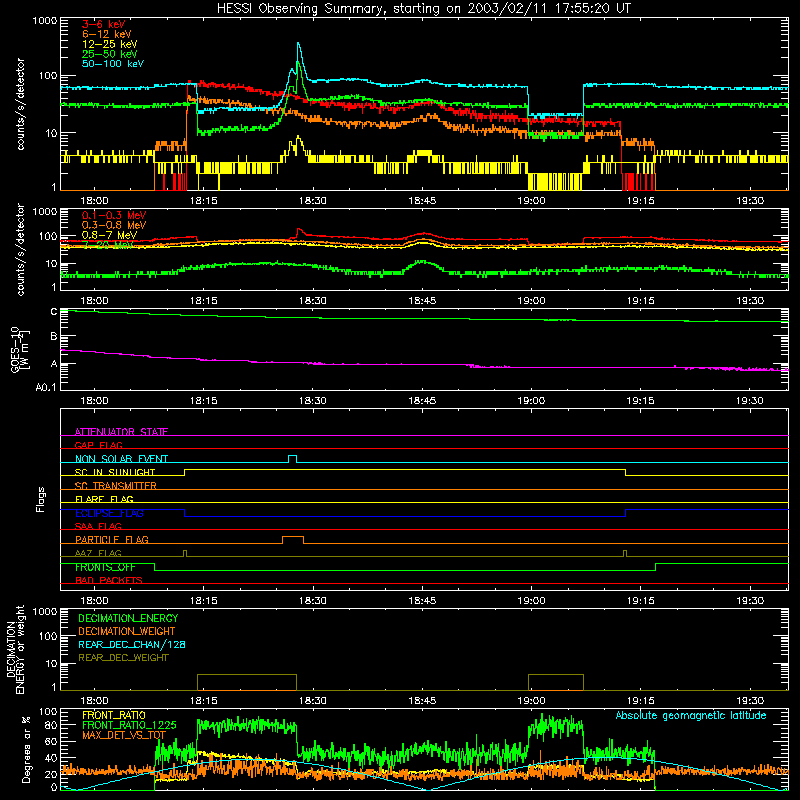800x800 pixels.
Task: Click the 18:30 tick below top keV plot
Action: click(x=313, y=201)
